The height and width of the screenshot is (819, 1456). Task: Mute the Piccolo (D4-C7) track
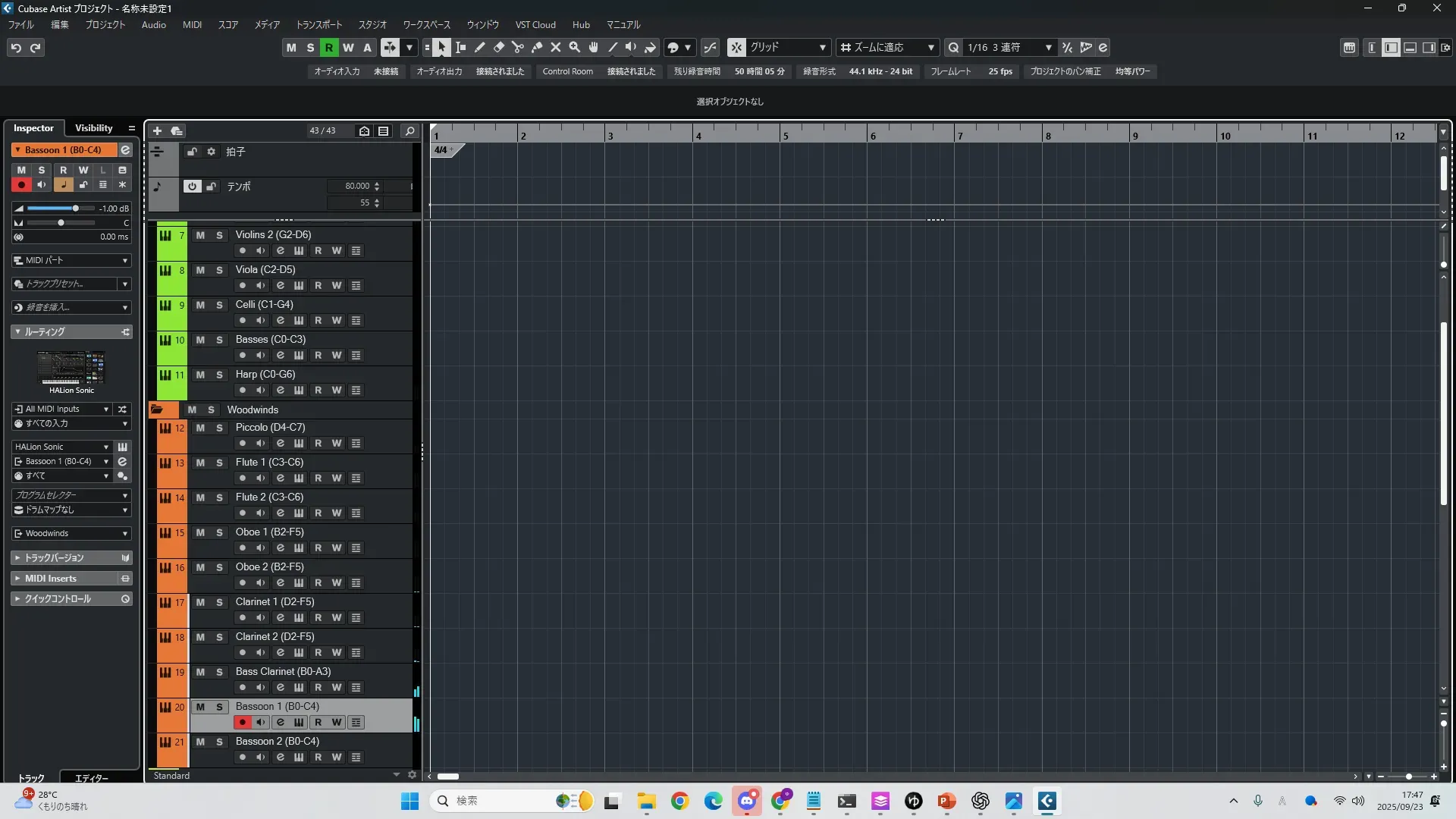(x=200, y=428)
